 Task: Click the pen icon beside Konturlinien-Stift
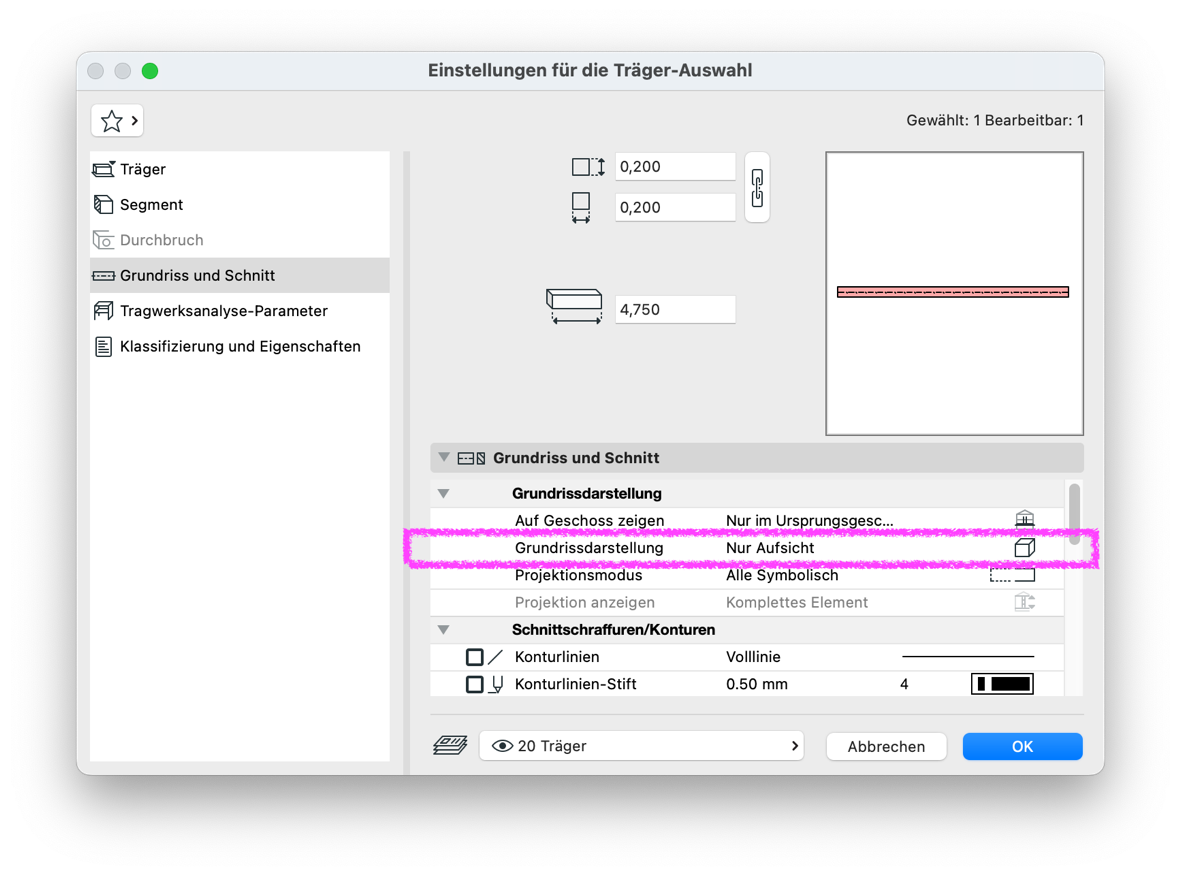click(x=496, y=684)
